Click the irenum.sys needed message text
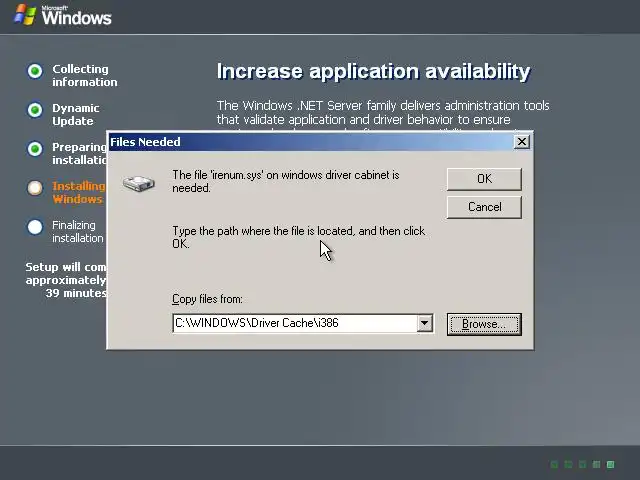The height and width of the screenshot is (480, 640). 286,181
